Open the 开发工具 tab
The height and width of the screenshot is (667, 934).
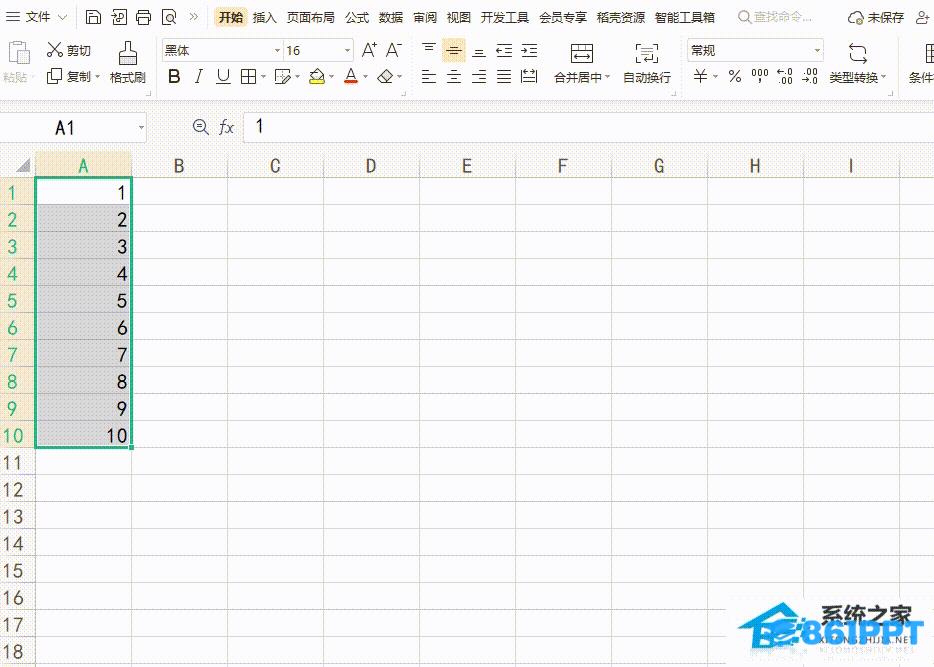tap(505, 17)
